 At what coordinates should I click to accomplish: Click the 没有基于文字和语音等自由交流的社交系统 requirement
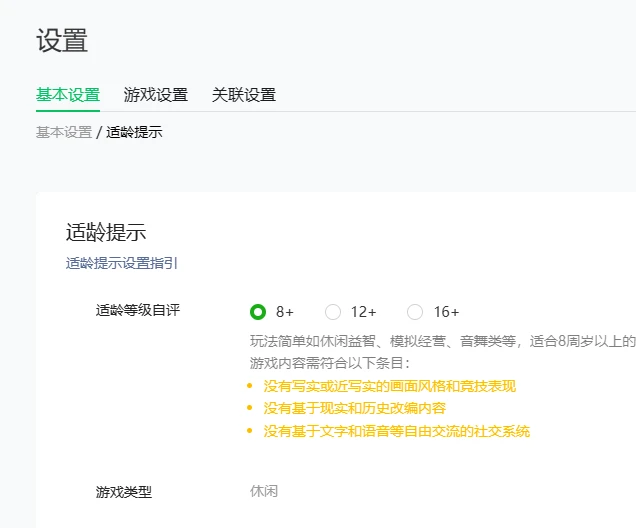397,431
